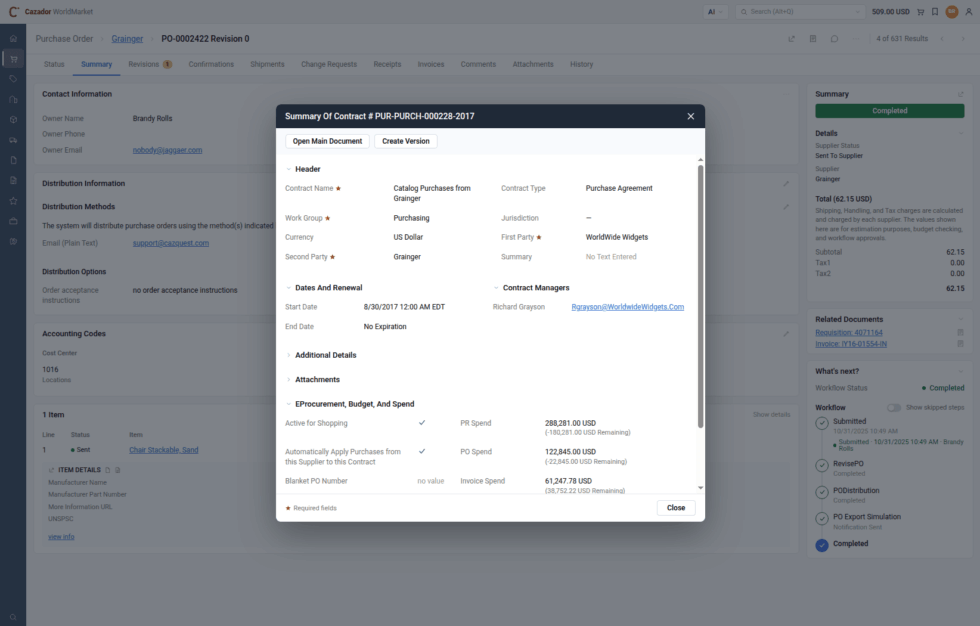Click icon beside Requisition: 4071164
The image size is (980, 626).
pyautogui.click(x=961, y=332)
